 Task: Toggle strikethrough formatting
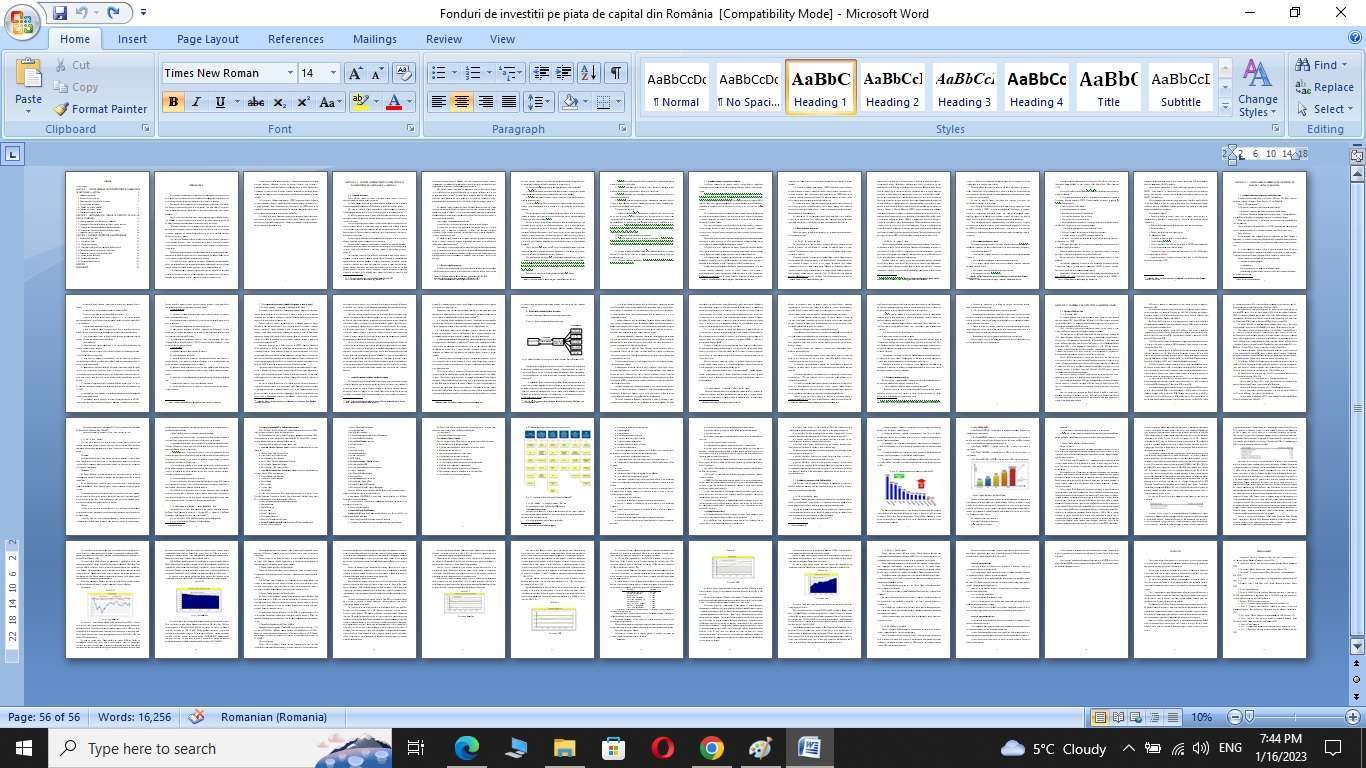click(x=256, y=102)
